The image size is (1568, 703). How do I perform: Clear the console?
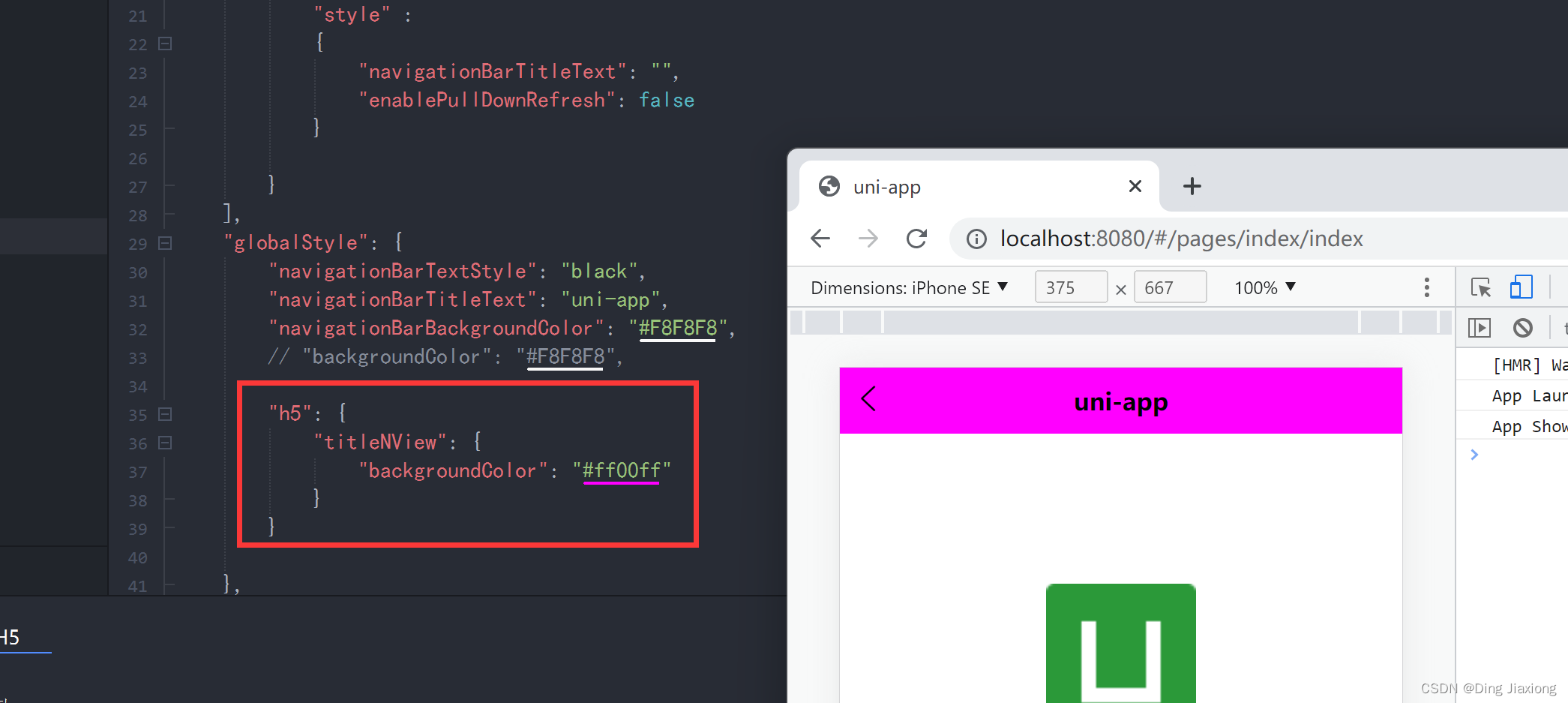tap(1523, 328)
